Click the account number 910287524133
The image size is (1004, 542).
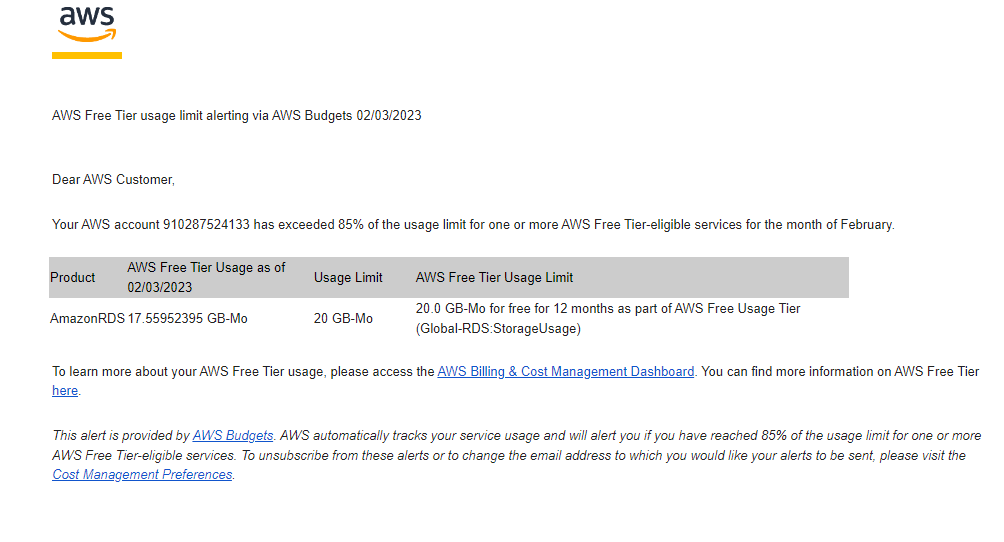[206, 225]
